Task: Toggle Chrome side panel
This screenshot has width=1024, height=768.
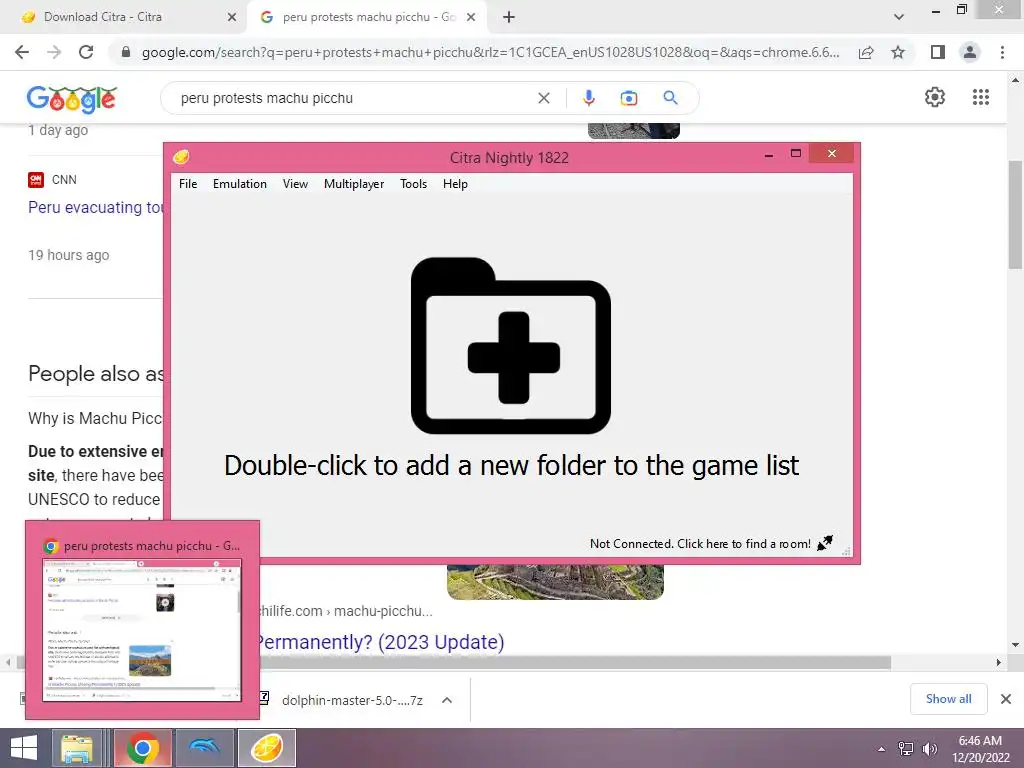Action: point(938,52)
